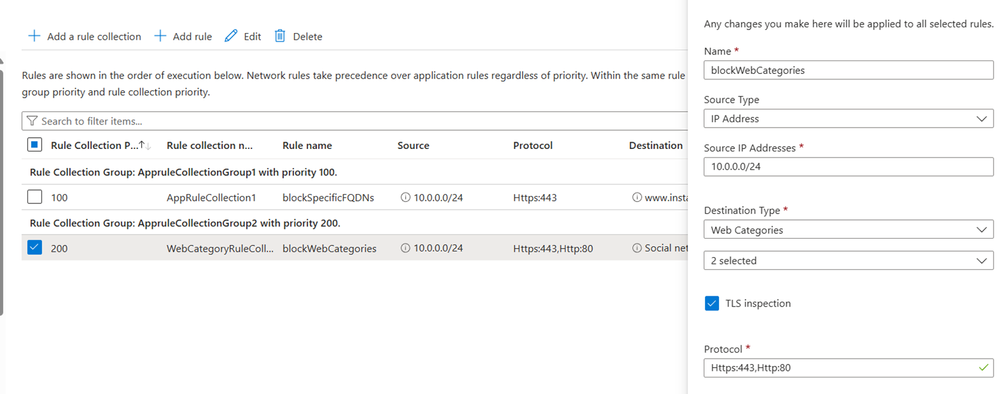Viewport: 999px width, 394px height.
Task: Click the info icon beside blockSpecificFQDNs source
Action: tap(405, 198)
